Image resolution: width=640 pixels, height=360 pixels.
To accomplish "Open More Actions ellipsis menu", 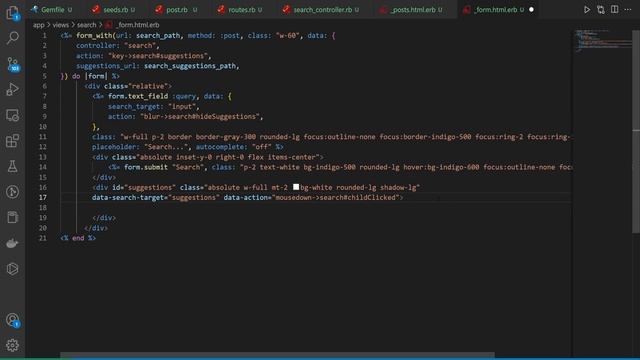I will click(x=628, y=9).
